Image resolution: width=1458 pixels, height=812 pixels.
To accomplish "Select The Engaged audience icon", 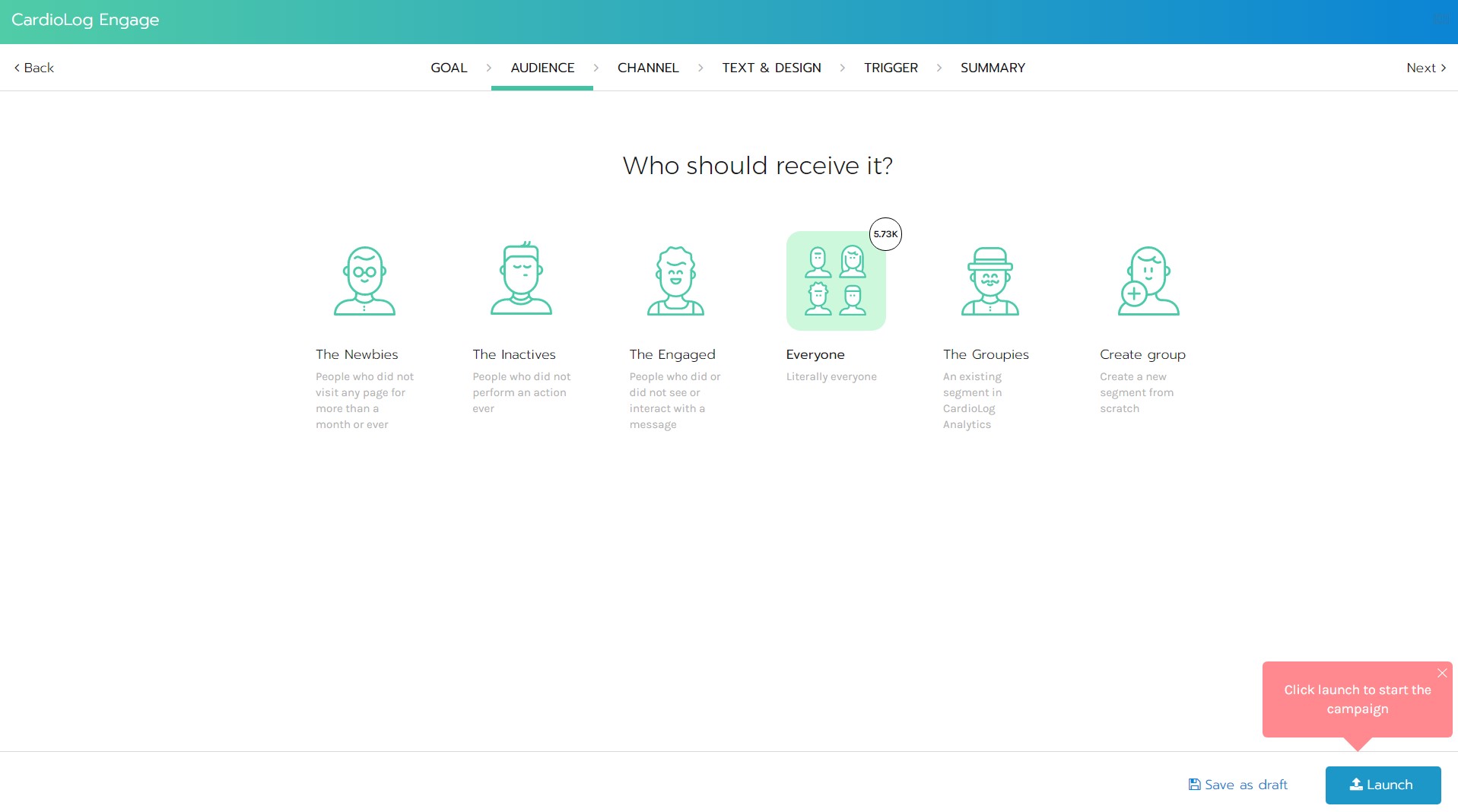I will [x=675, y=281].
